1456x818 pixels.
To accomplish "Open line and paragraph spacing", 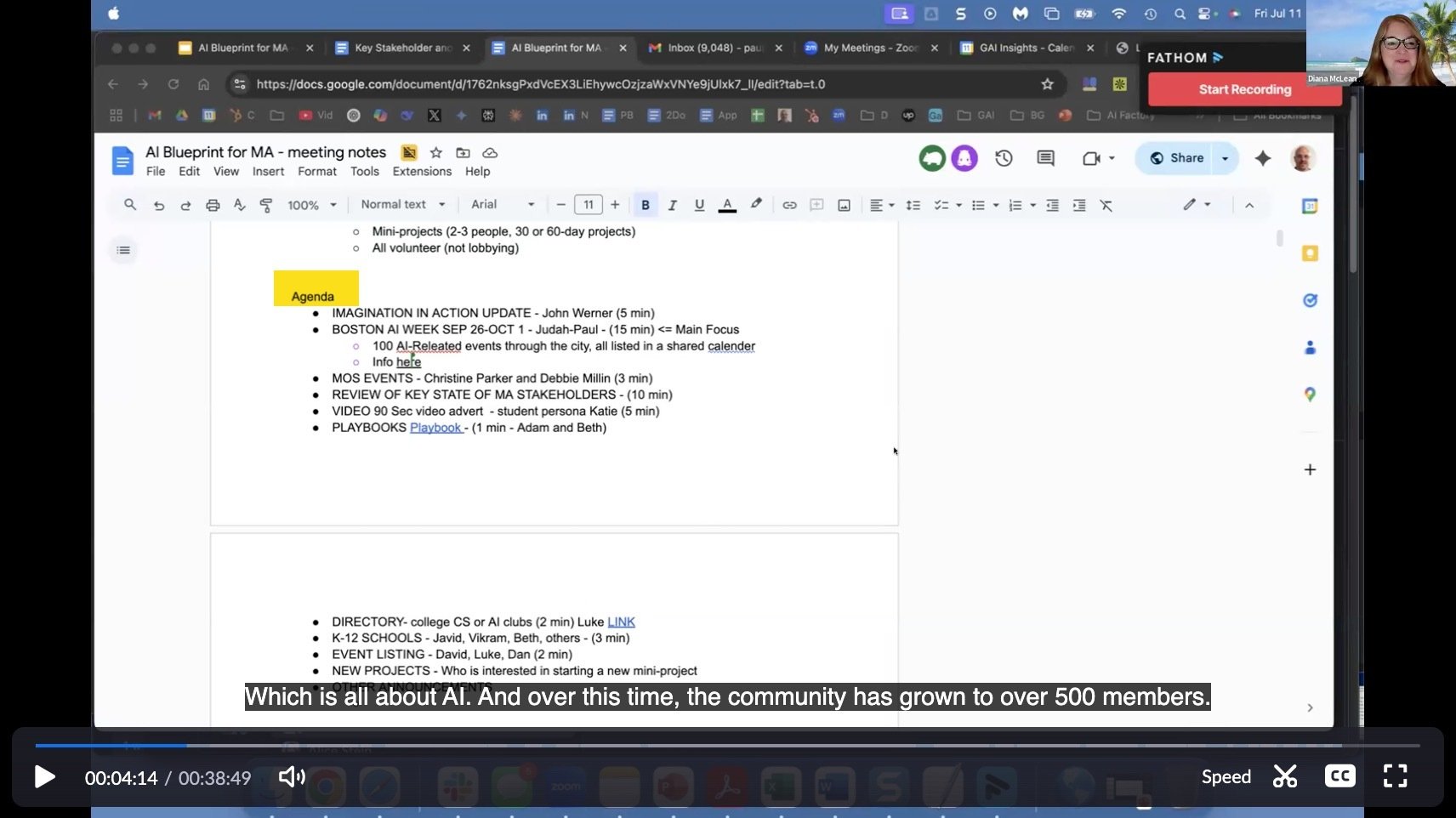I will [x=913, y=205].
